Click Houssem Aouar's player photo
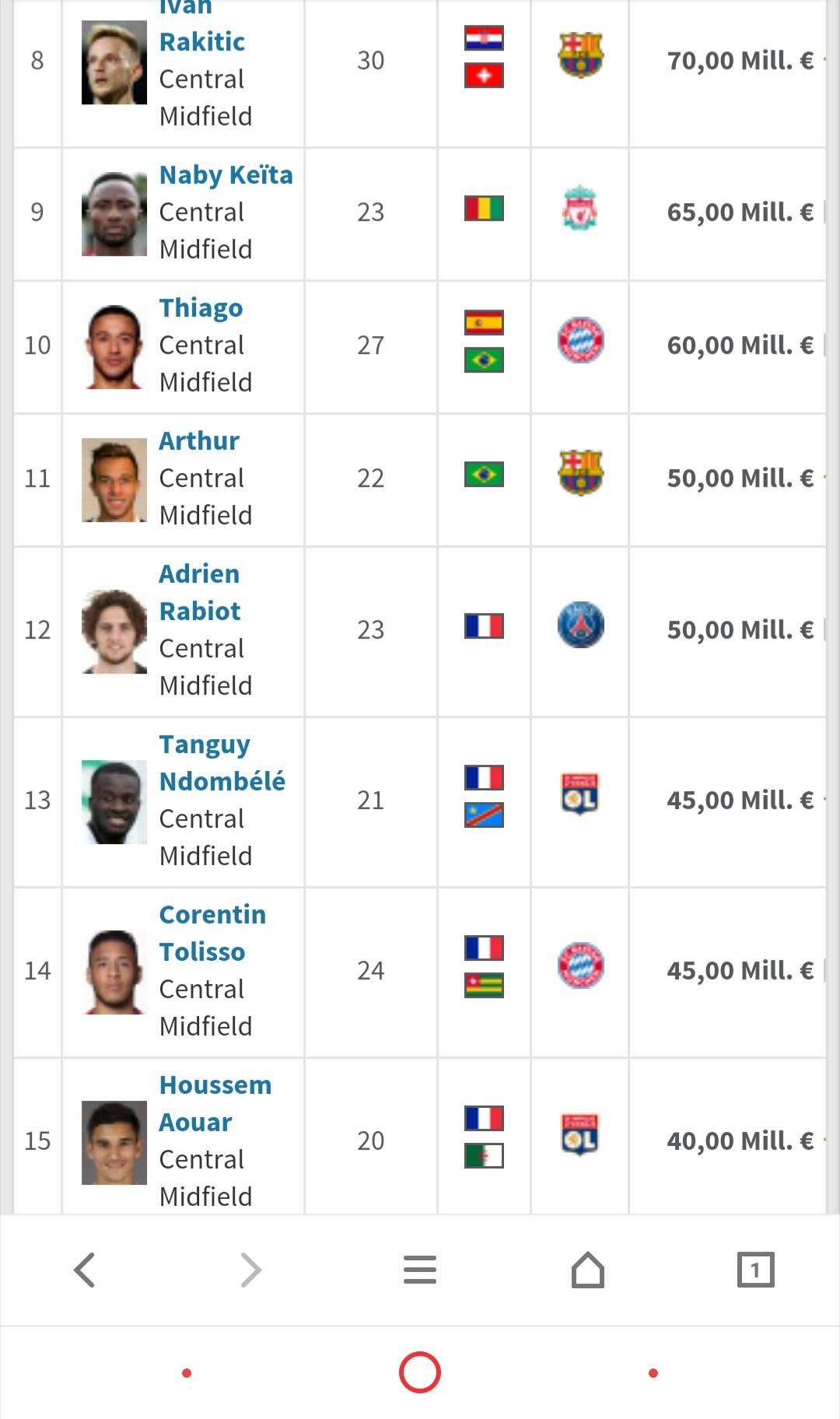 pyautogui.click(x=114, y=1143)
